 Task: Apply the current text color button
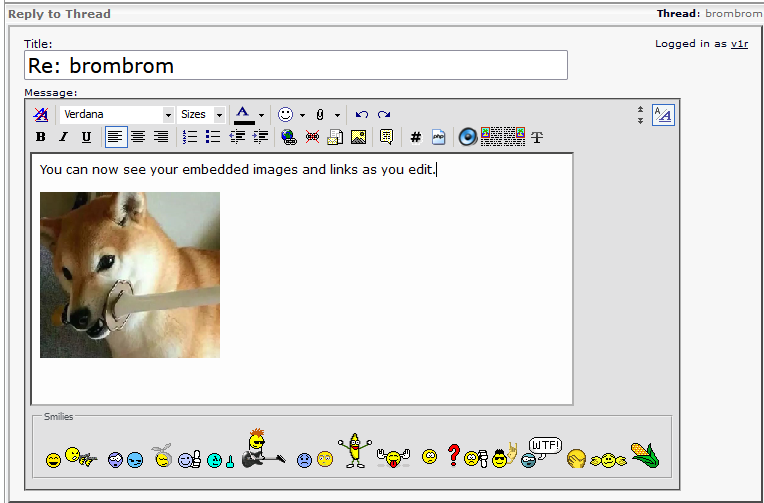coord(245,115)
